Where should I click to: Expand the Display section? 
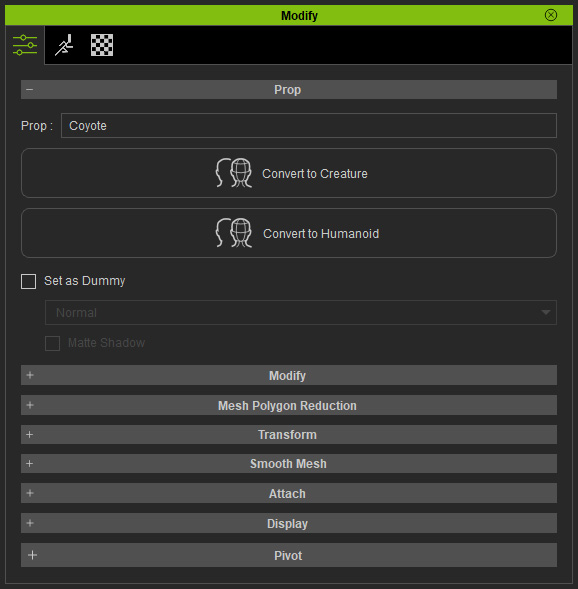pos(289,523)
